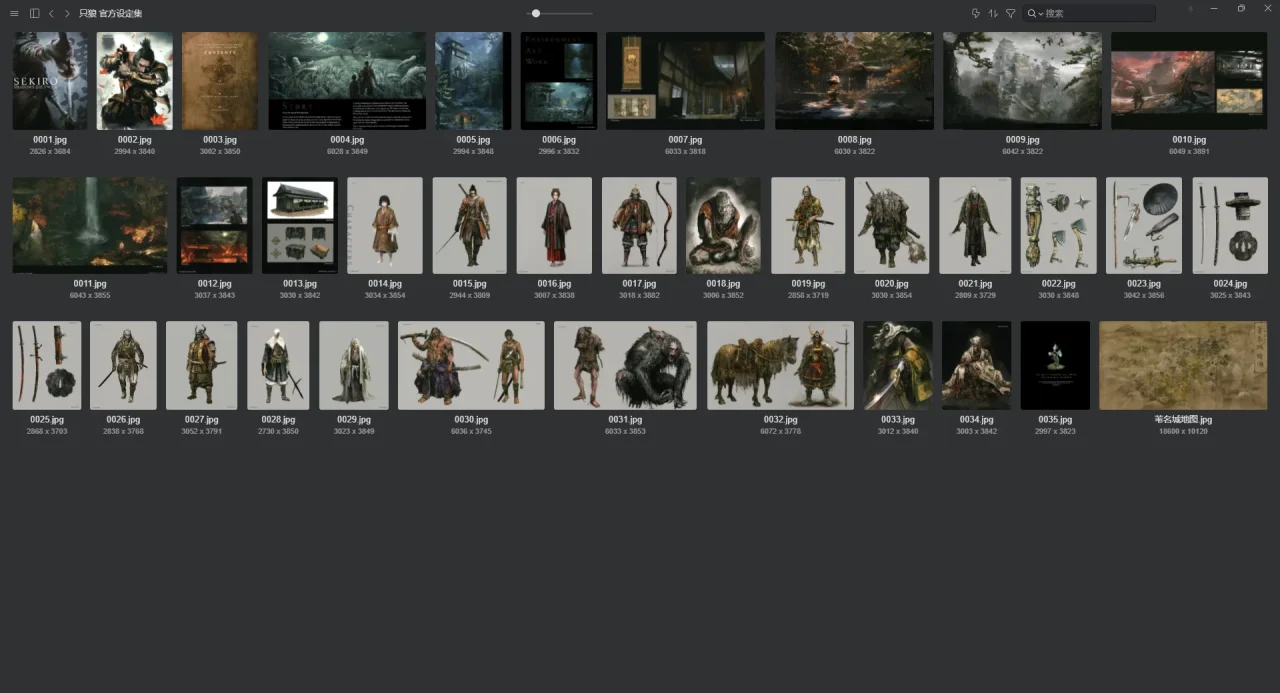The image size is (1280, 693).
Task: Select the 0027.jpg armored samurai thumbnail
Action: tap(201, 365)
